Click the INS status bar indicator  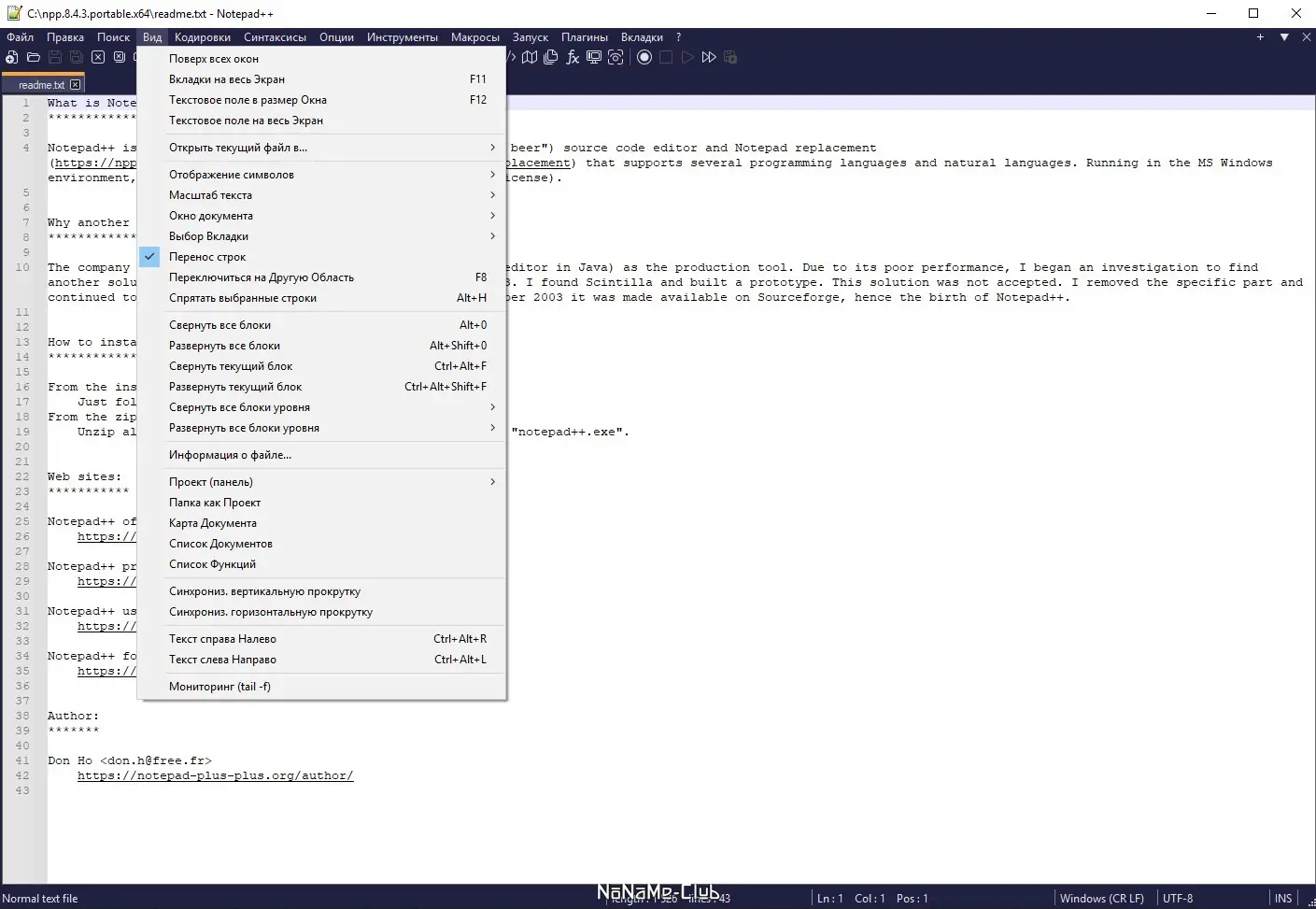tap(1283, 899)
